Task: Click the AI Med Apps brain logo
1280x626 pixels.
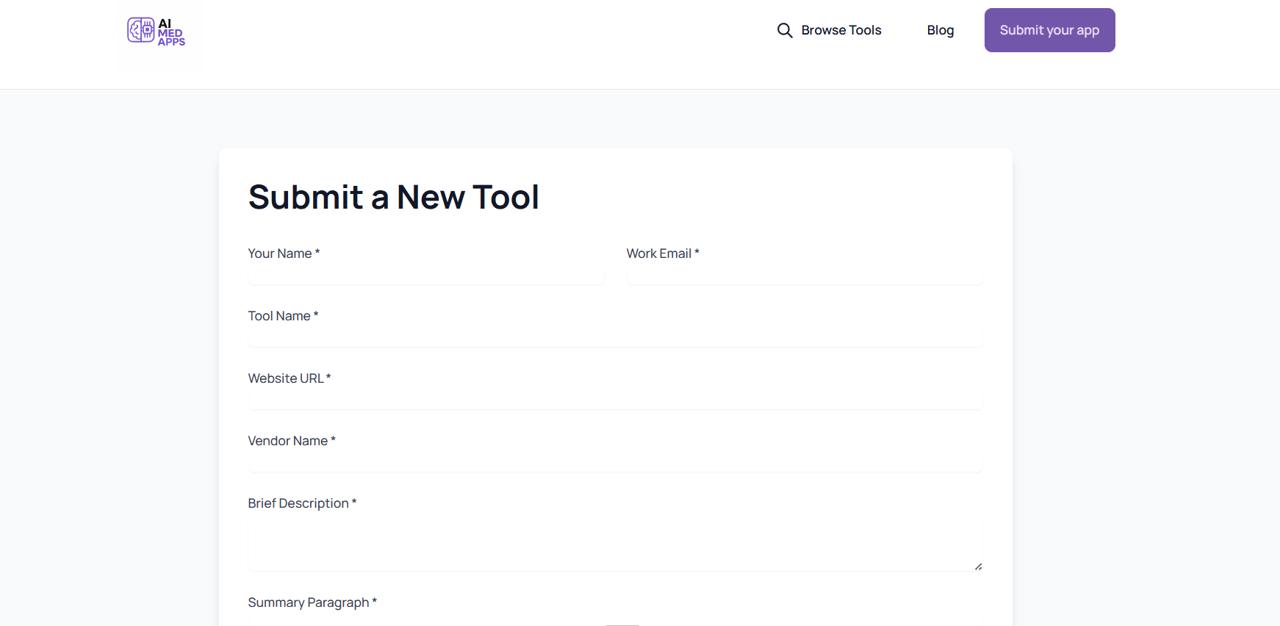Action: (x=156, y=31)
